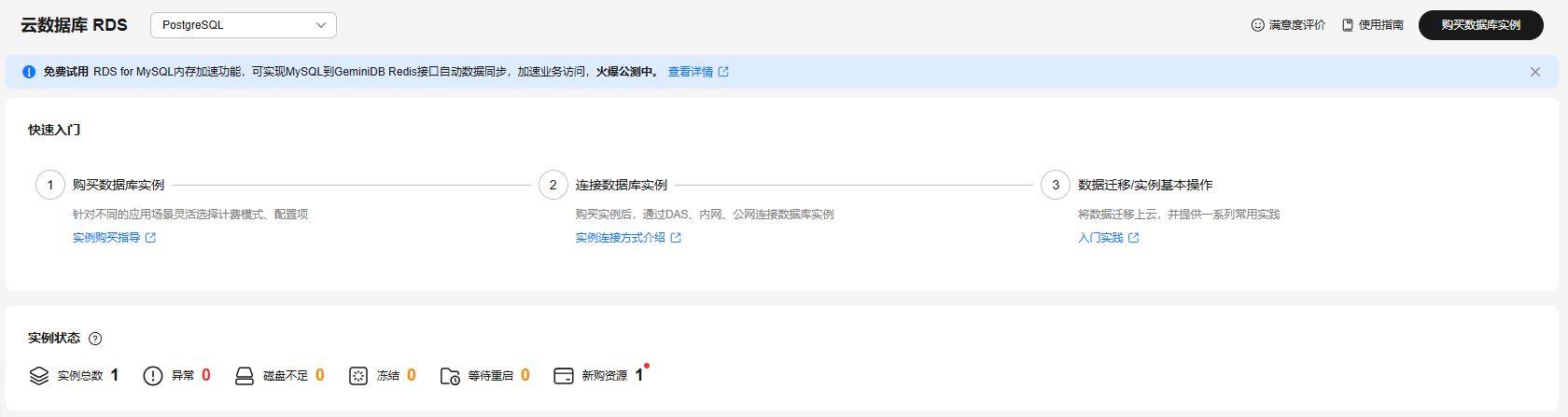
Task: Click external-link icon next to 实例购买指导
Action: (150, 238)
